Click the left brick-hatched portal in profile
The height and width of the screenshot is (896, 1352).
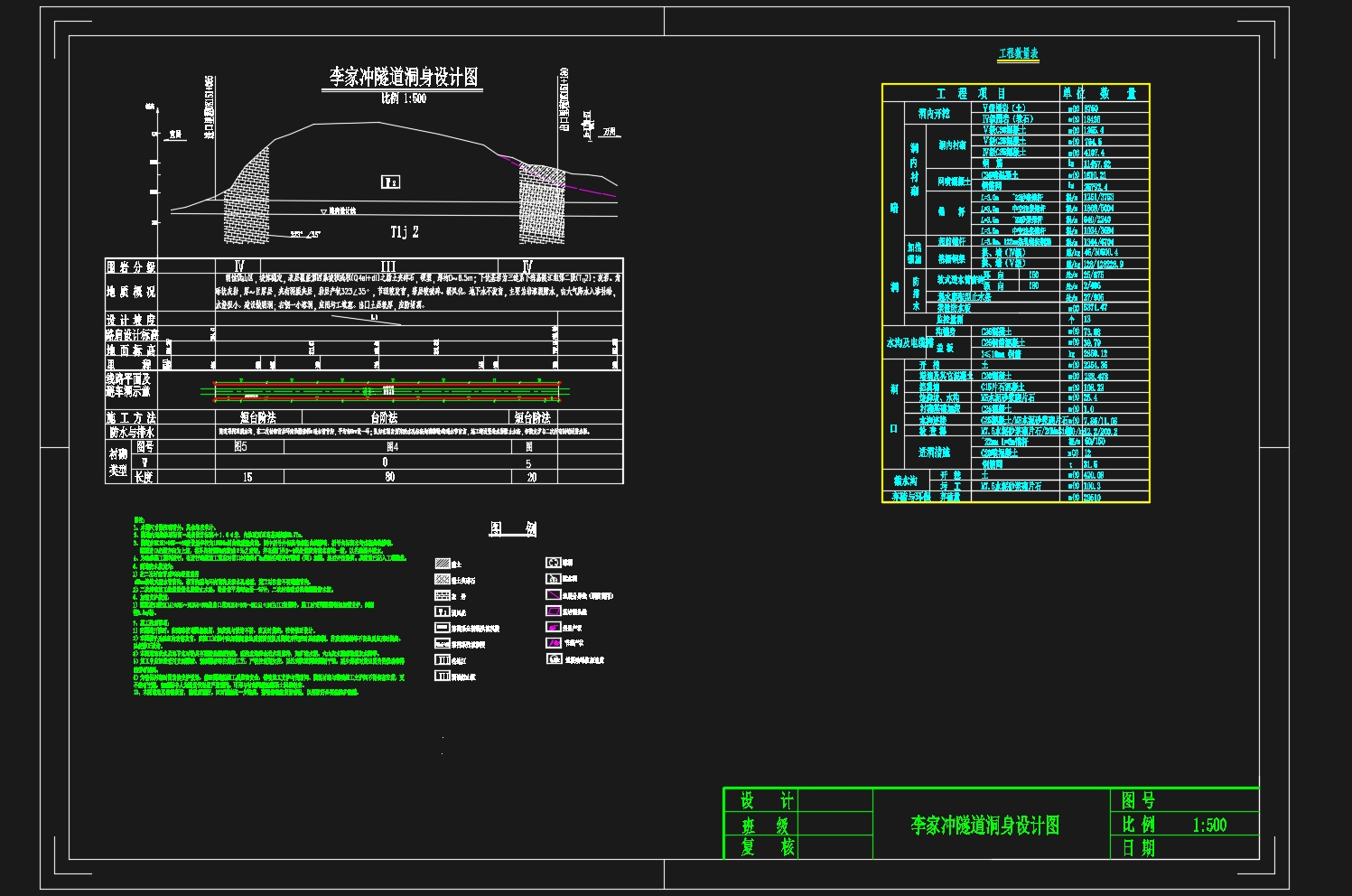pyautogui.click(x=247, y=195)
